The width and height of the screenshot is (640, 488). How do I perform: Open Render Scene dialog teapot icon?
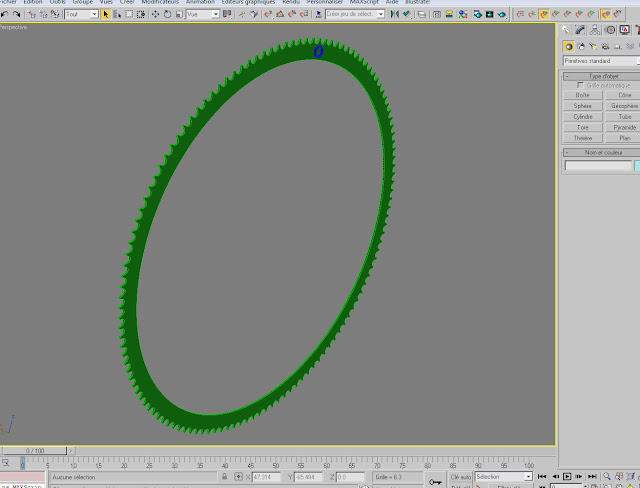(x=478, y=14)
